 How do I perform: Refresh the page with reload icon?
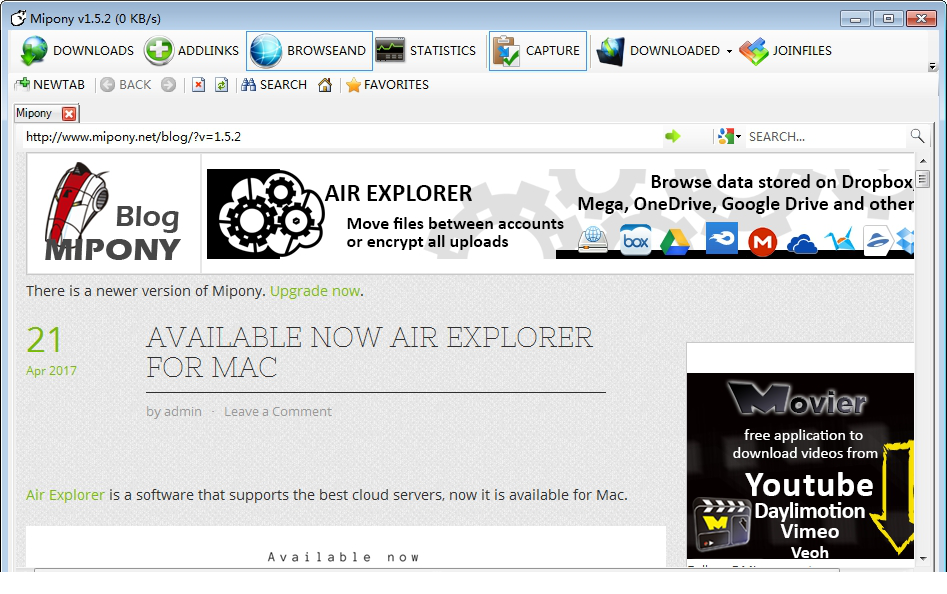coord(222,85)
